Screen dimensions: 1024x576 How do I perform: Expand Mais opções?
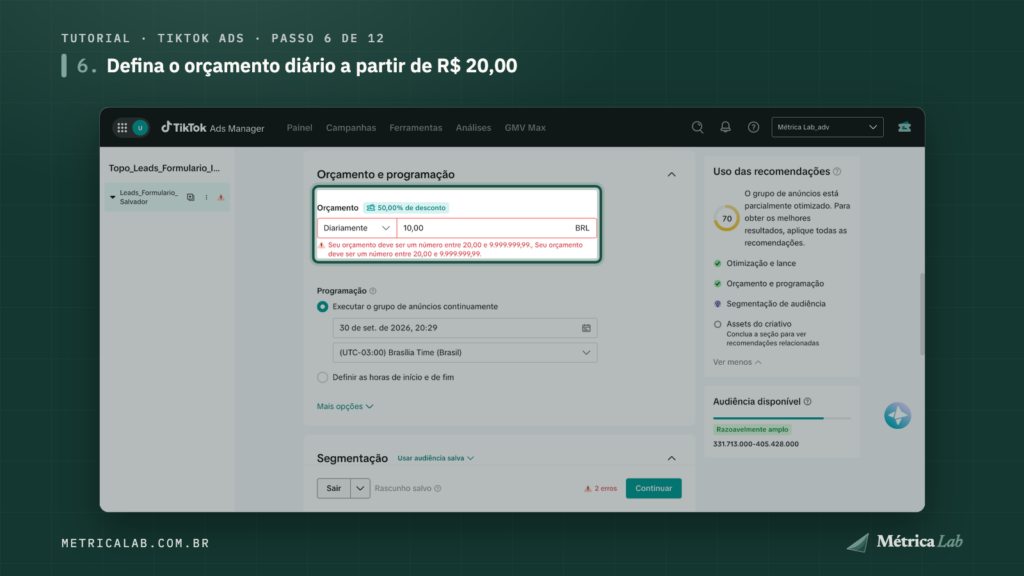[345, 406]
